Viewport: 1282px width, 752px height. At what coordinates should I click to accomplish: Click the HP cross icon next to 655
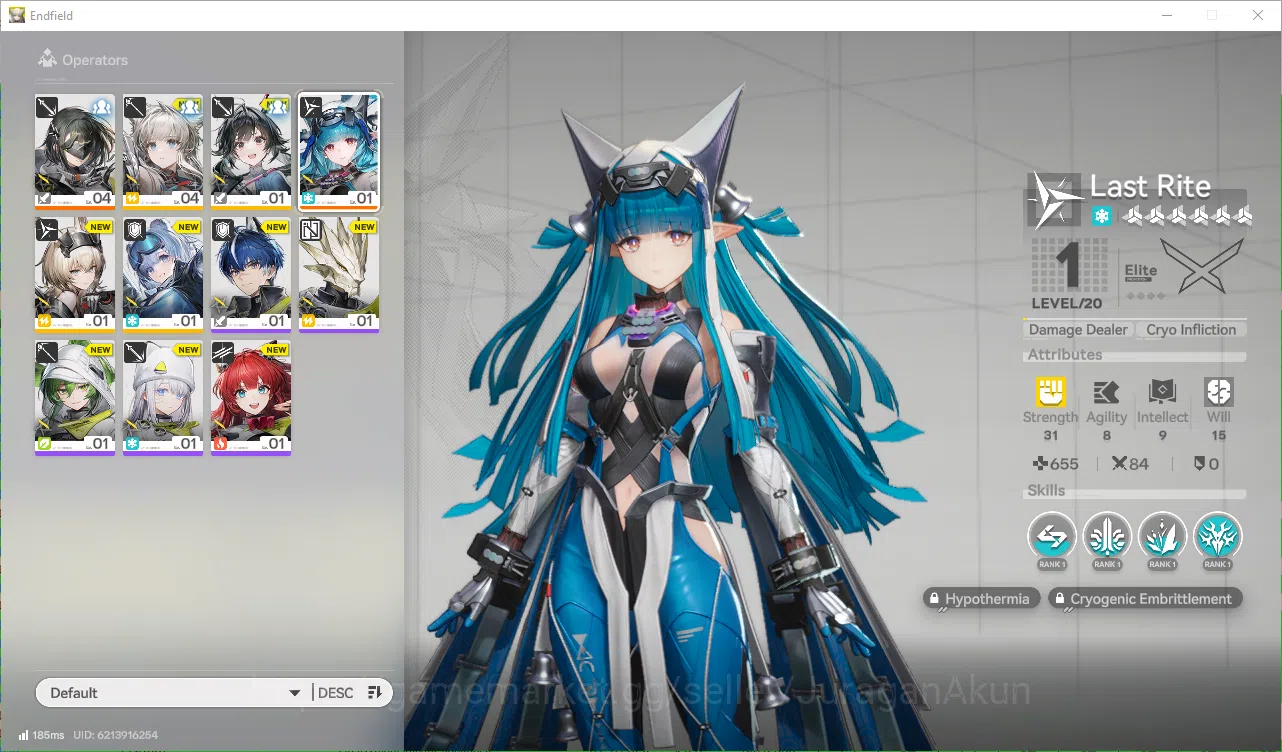coord(1040,464)
